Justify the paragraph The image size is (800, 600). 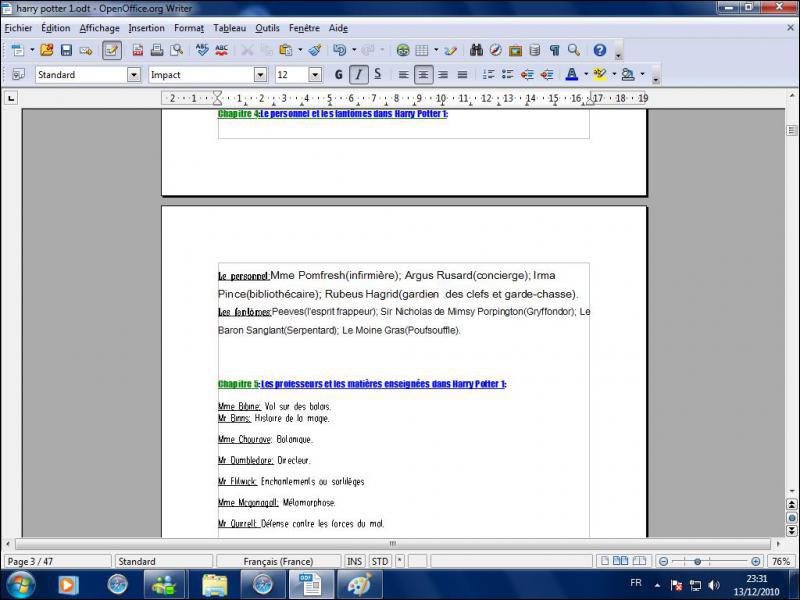point(462,75)
